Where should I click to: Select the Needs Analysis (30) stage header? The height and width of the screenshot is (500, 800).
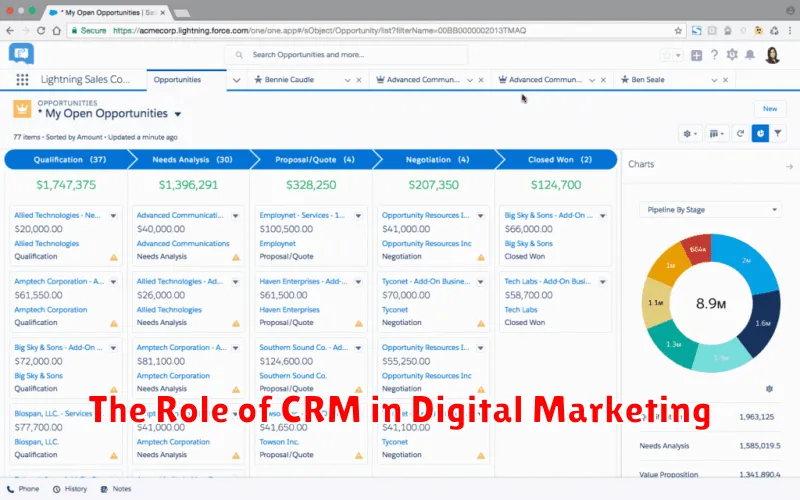tap(192, 160)
